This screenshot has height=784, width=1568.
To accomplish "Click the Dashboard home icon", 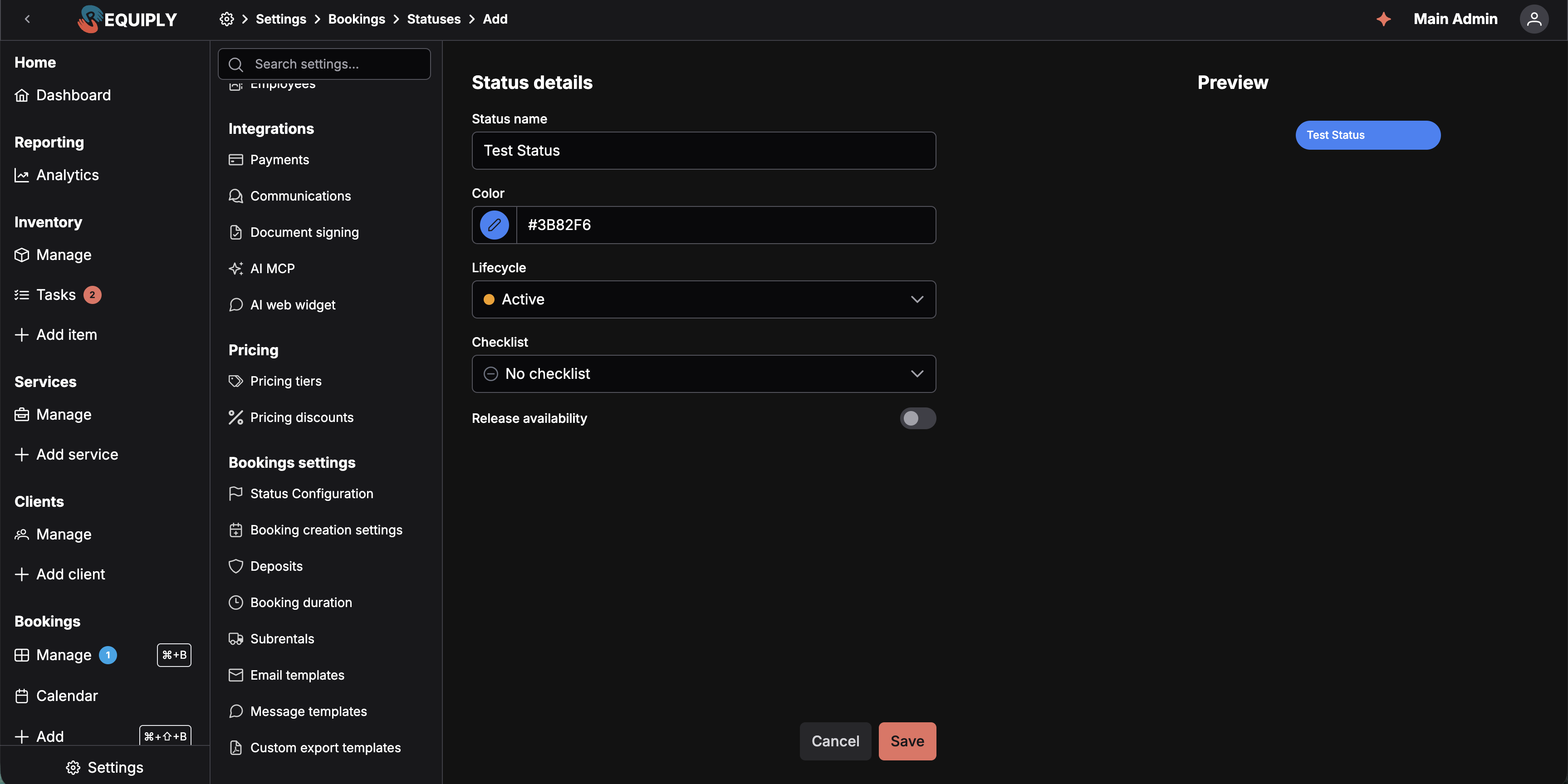I will click(22, 96).
